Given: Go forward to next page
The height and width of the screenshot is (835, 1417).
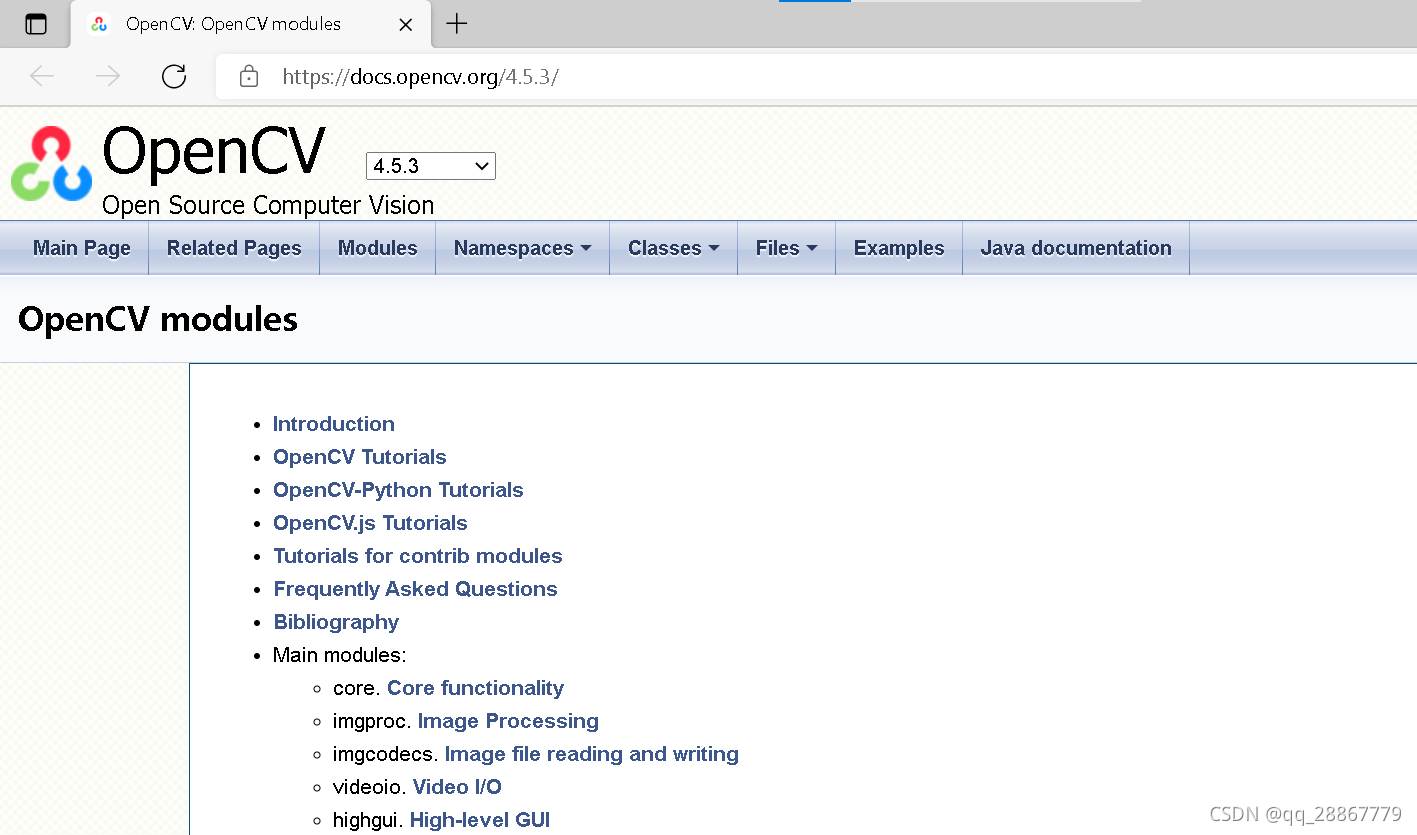Looking at the screenshot, I should [x=108, y=76].
